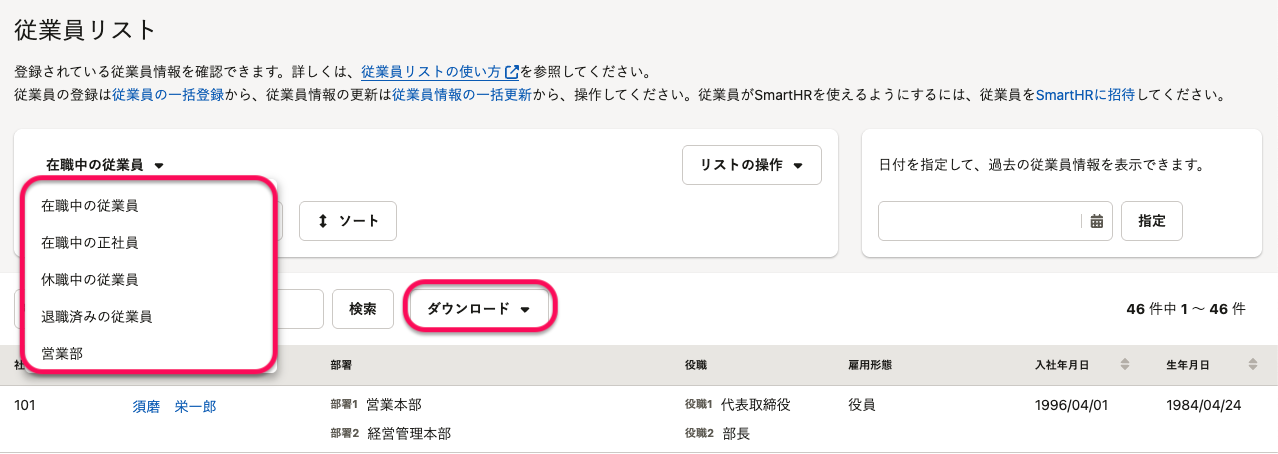The height and width of the screenshot is (454, 1278).
Task: Click the ソート button with arrows icon
Action: 347,221
